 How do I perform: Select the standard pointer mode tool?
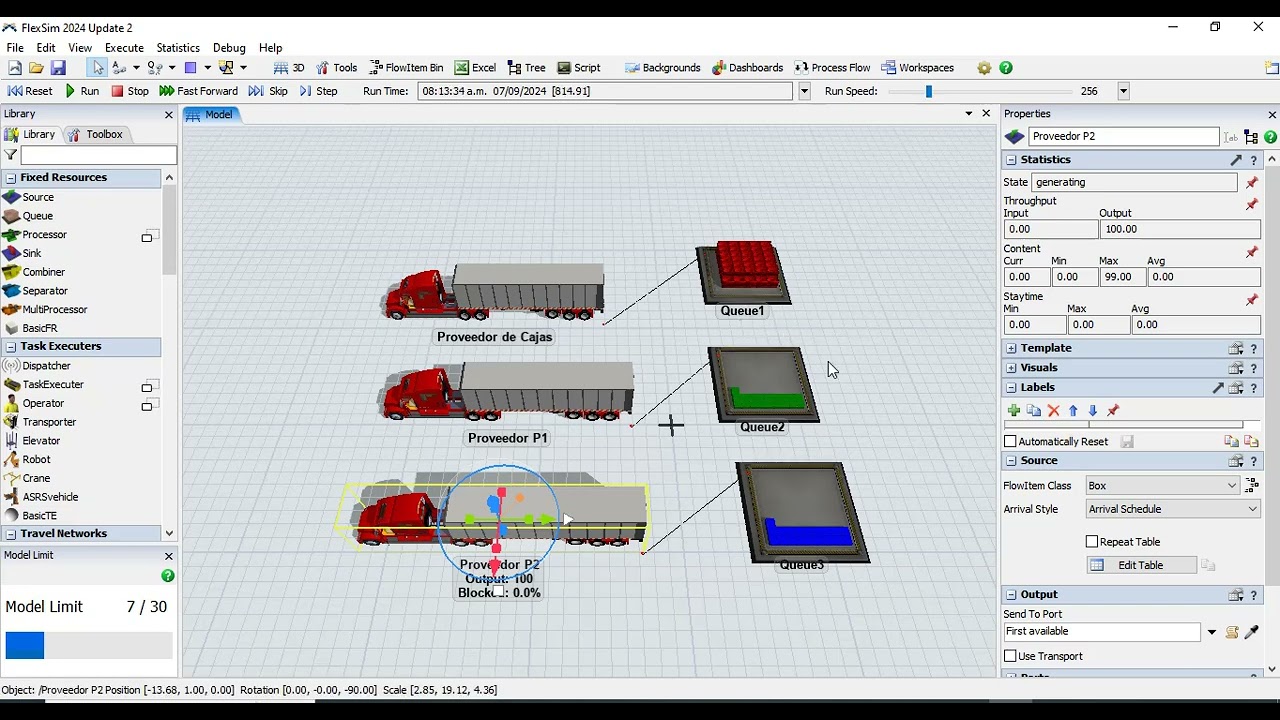pyautogui.click(x=97, y=68)
